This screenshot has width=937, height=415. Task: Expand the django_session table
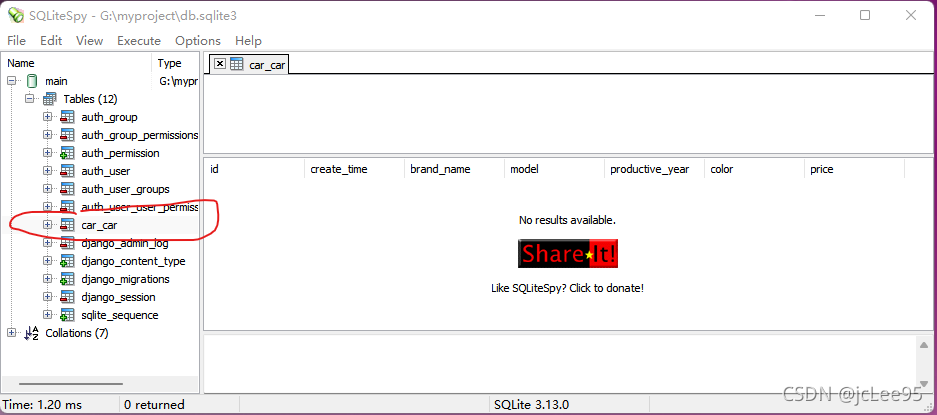pos(47,297)
